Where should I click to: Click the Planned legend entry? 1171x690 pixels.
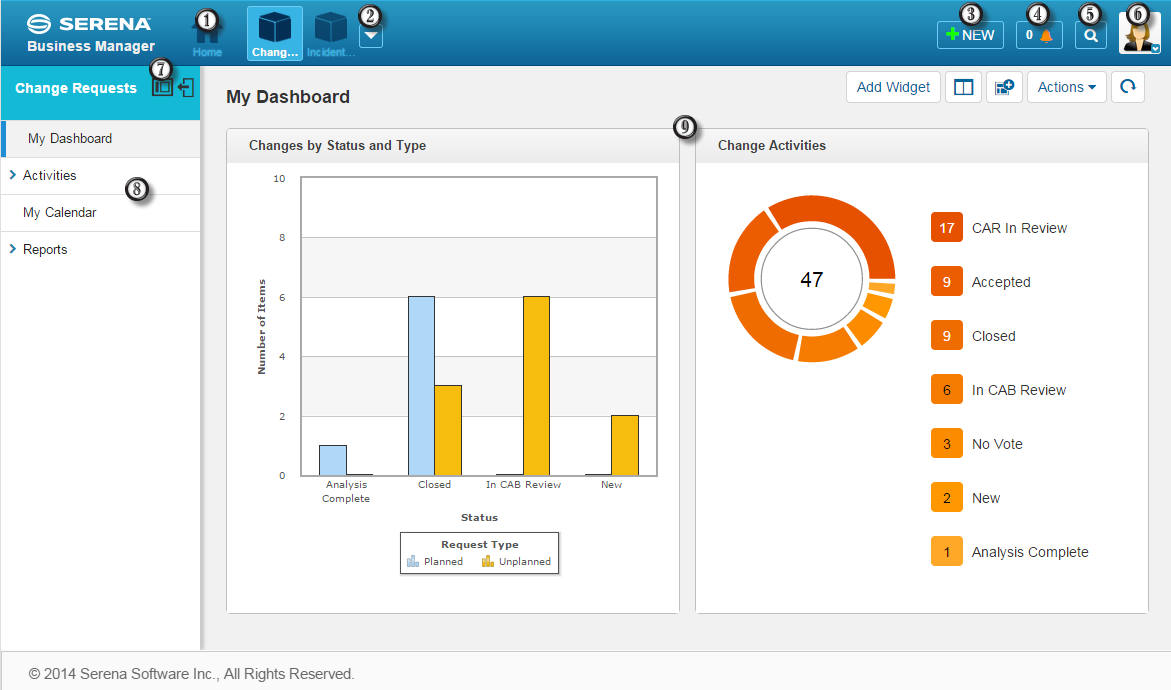[435, 562]
